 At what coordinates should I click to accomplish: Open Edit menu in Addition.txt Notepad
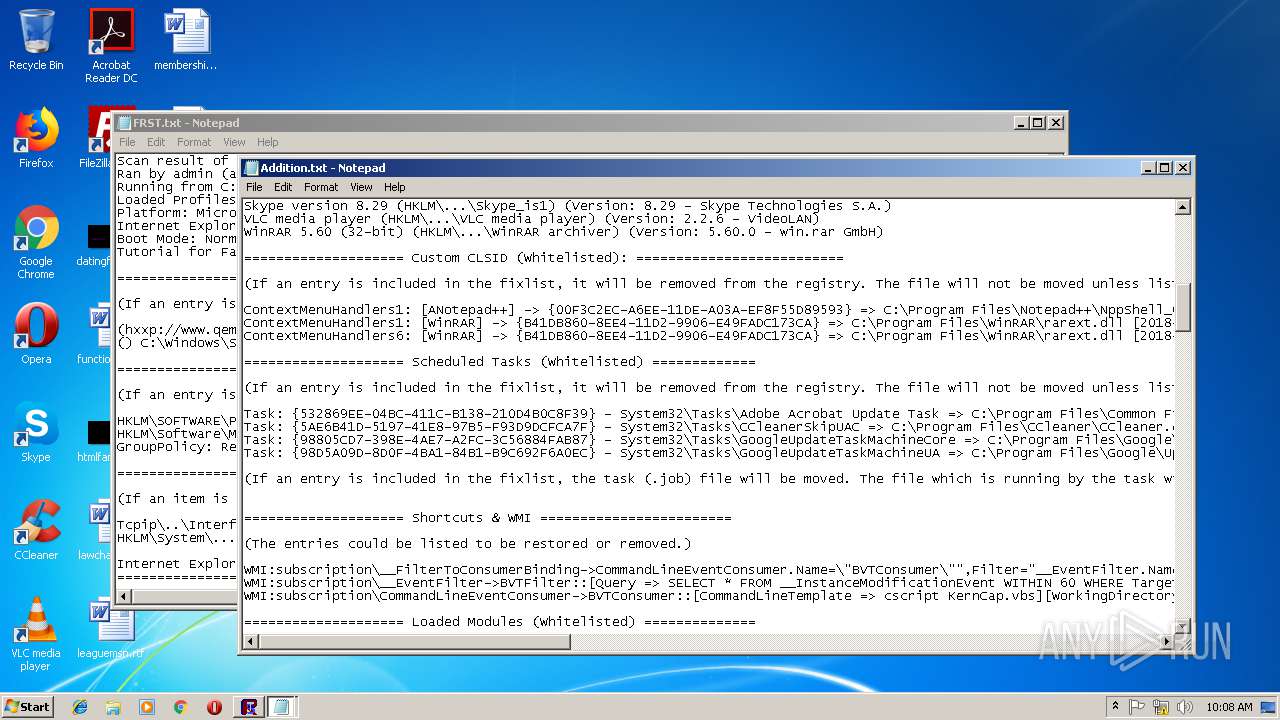tap(283, 187)
